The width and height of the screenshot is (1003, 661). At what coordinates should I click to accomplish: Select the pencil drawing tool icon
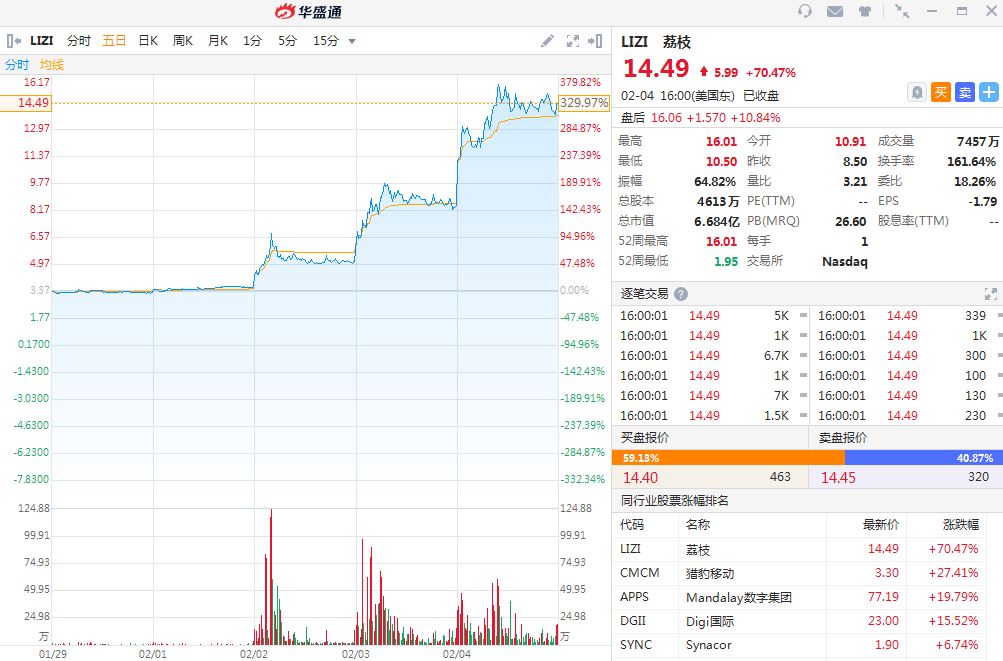547,41
